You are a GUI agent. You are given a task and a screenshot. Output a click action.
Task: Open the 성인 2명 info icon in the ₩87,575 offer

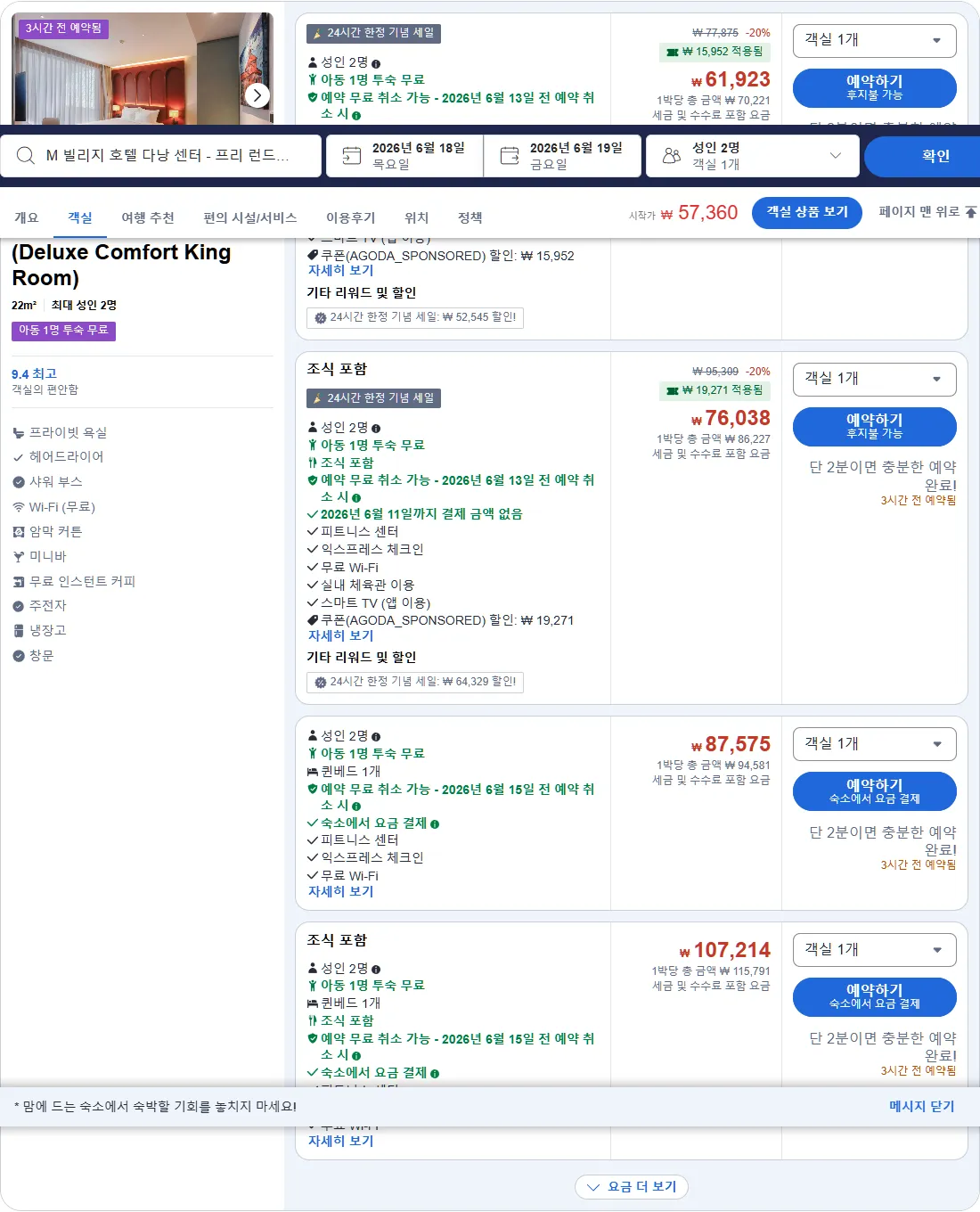[376, 737]
